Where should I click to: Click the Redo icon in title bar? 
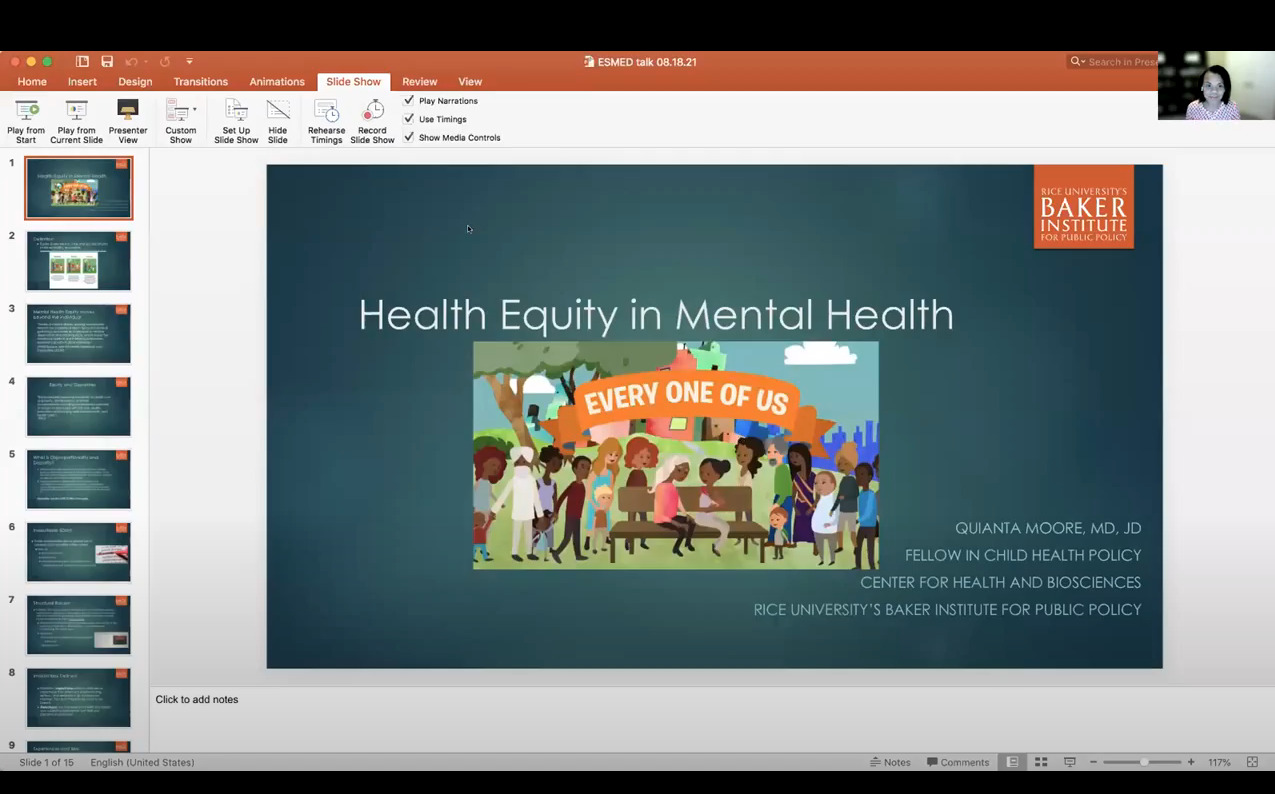click(x=164, y=62)
